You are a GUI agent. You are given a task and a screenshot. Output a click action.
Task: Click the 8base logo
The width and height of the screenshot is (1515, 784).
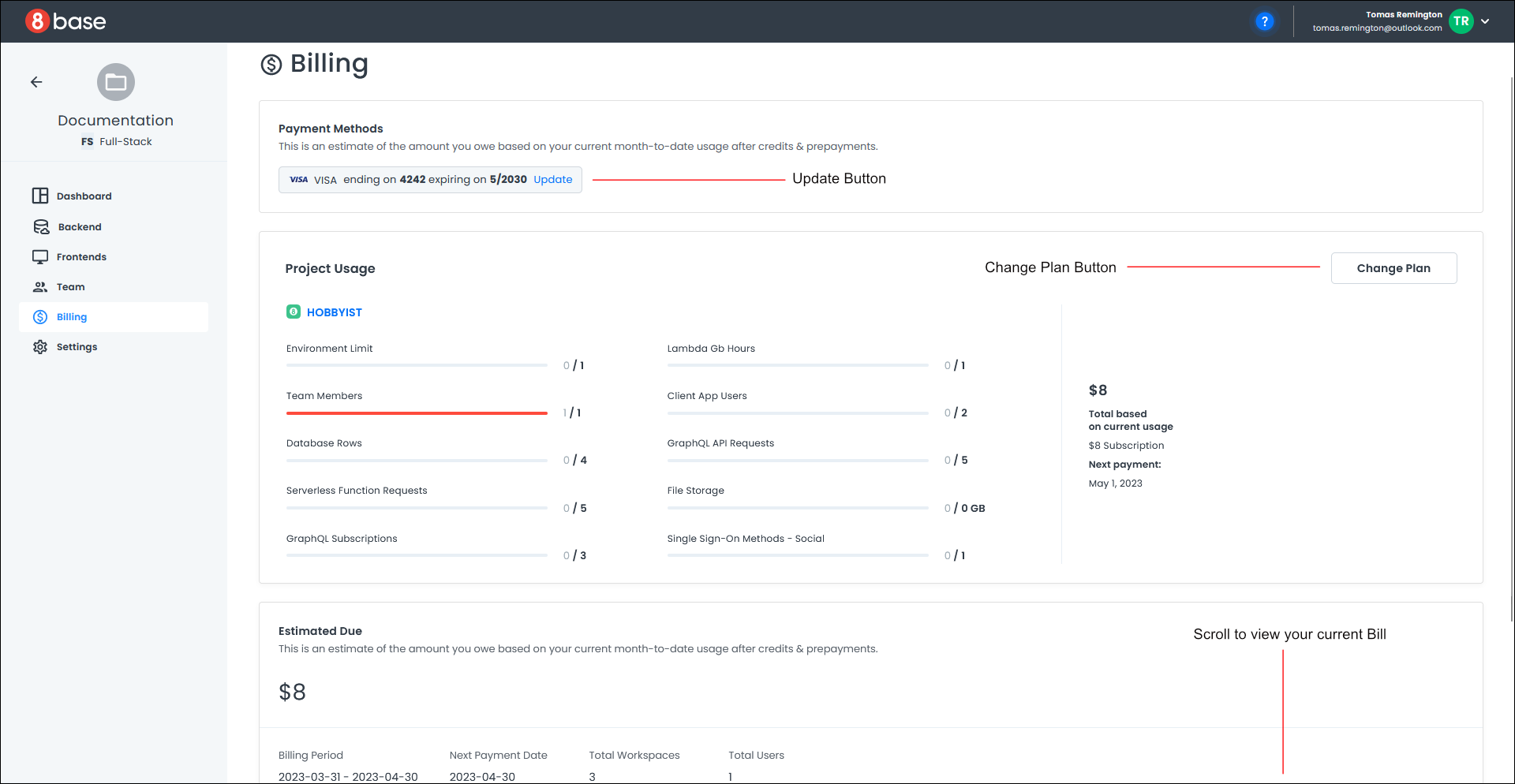[65, 21]
